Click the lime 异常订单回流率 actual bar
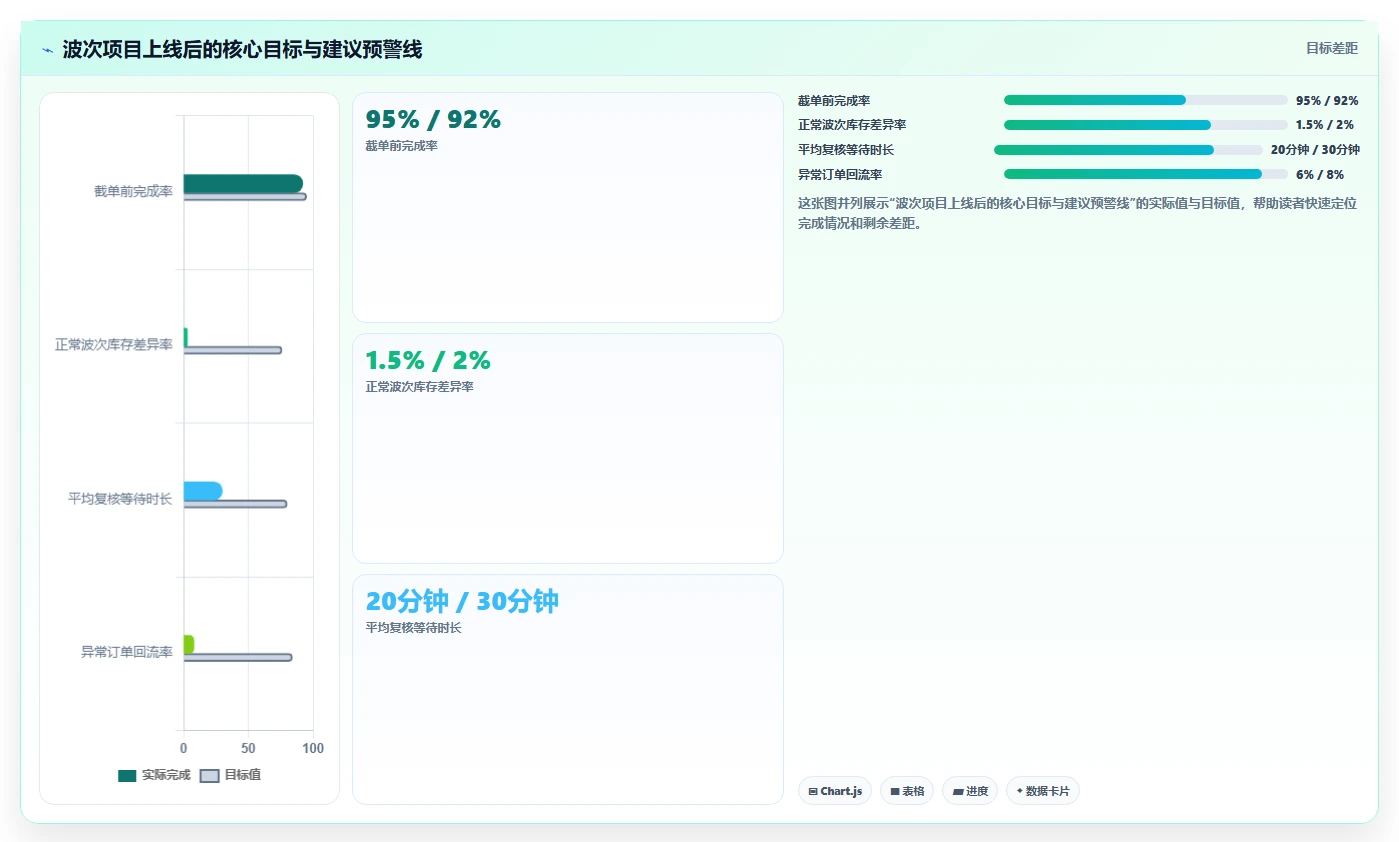The width and height of the screenshot is (1399, 842). pyautogui.click(x=189, y=644)
